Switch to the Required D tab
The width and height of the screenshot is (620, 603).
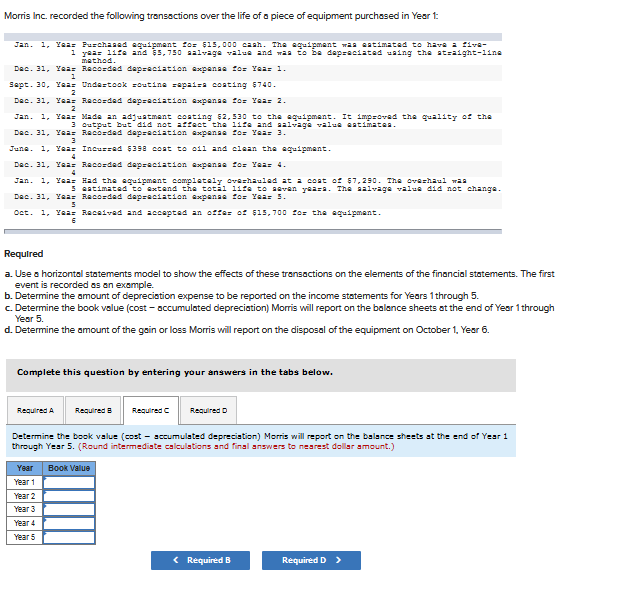pyautogui.click(x=208, y=410)
